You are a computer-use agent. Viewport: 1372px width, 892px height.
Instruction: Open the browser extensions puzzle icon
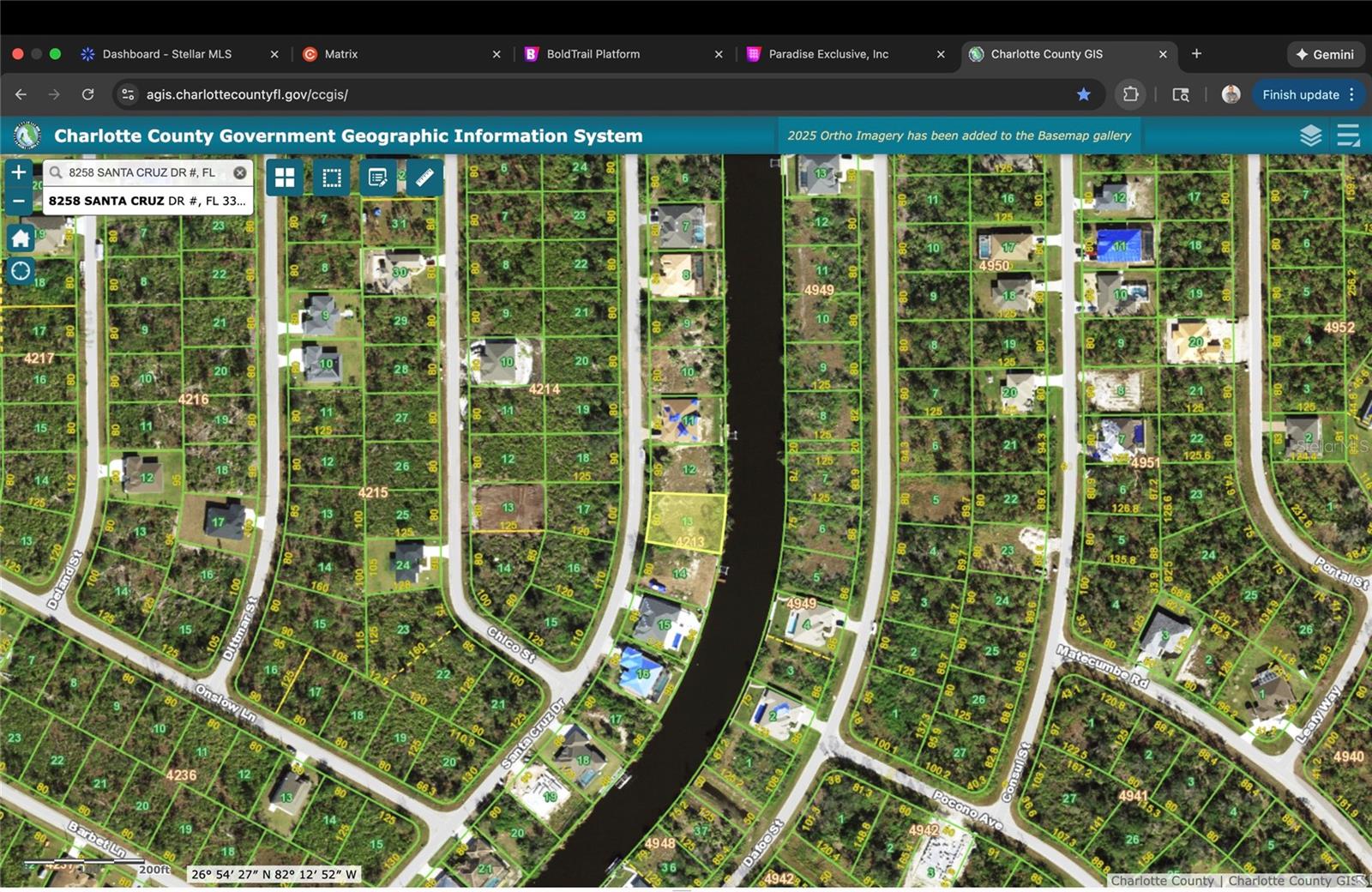(1130, 94)
